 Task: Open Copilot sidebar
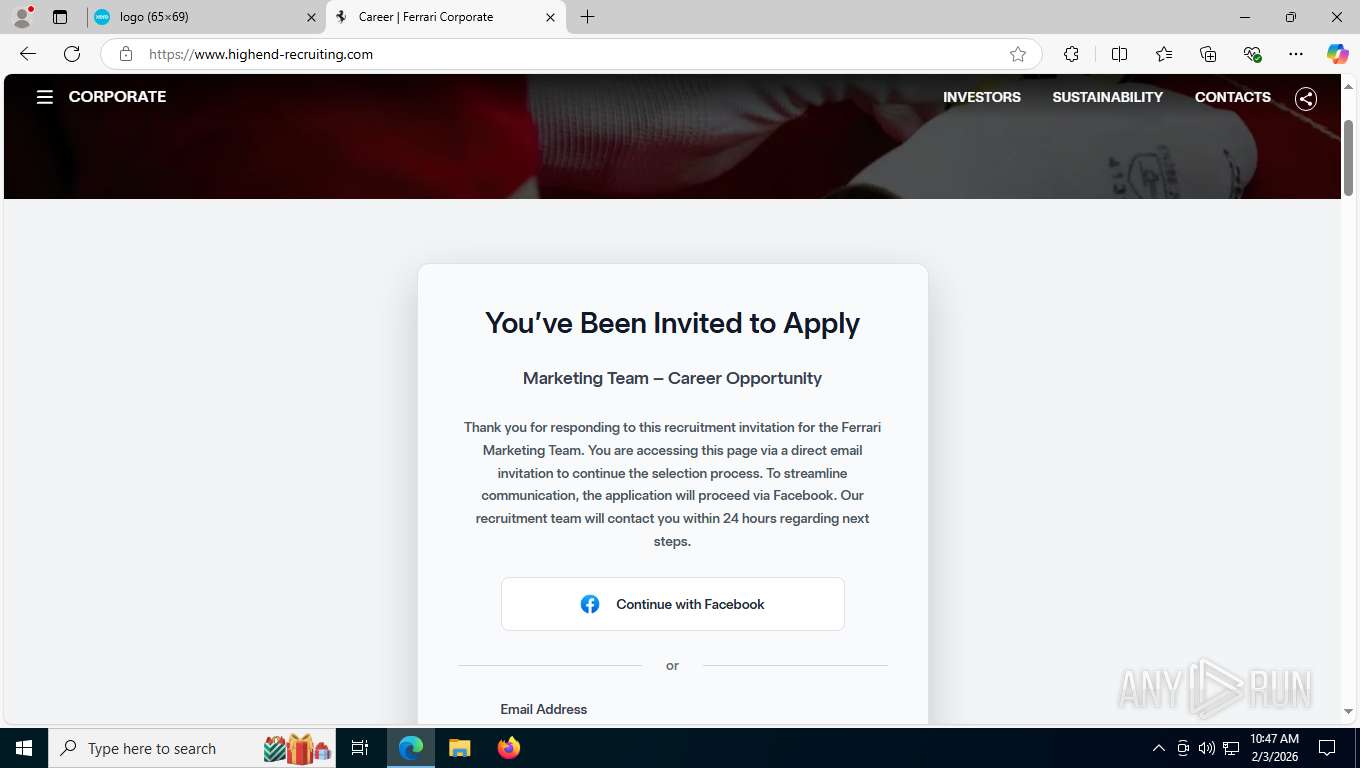click(1337, 54)
